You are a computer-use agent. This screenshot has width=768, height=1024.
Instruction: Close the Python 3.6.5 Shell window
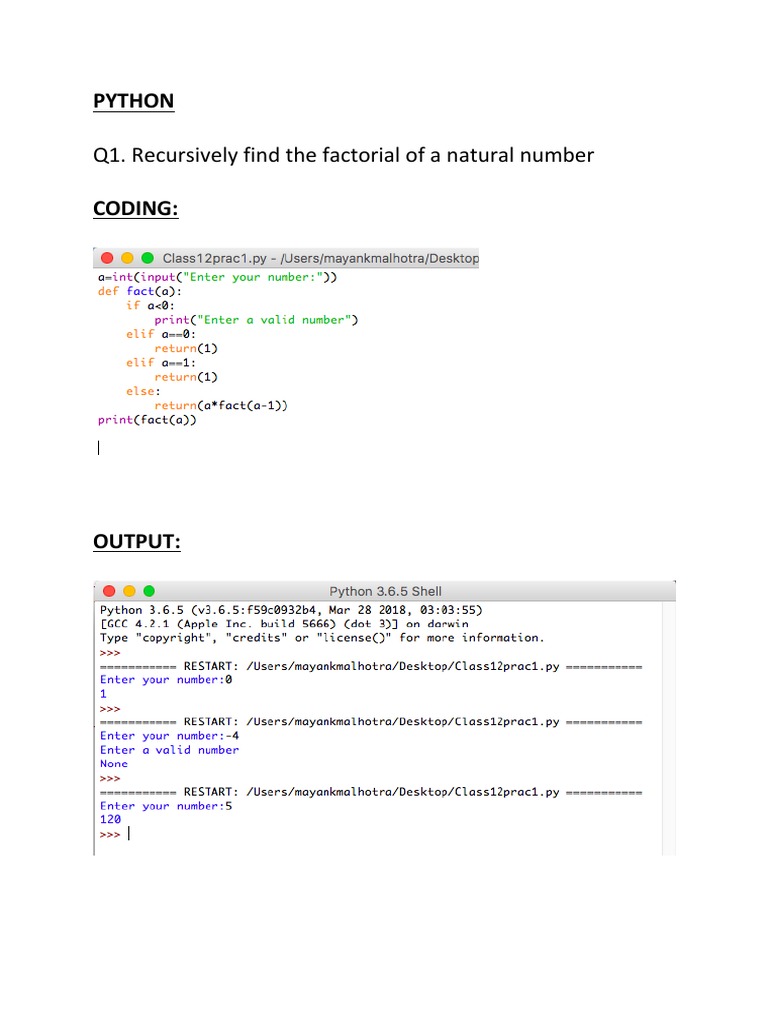[109, 591]
